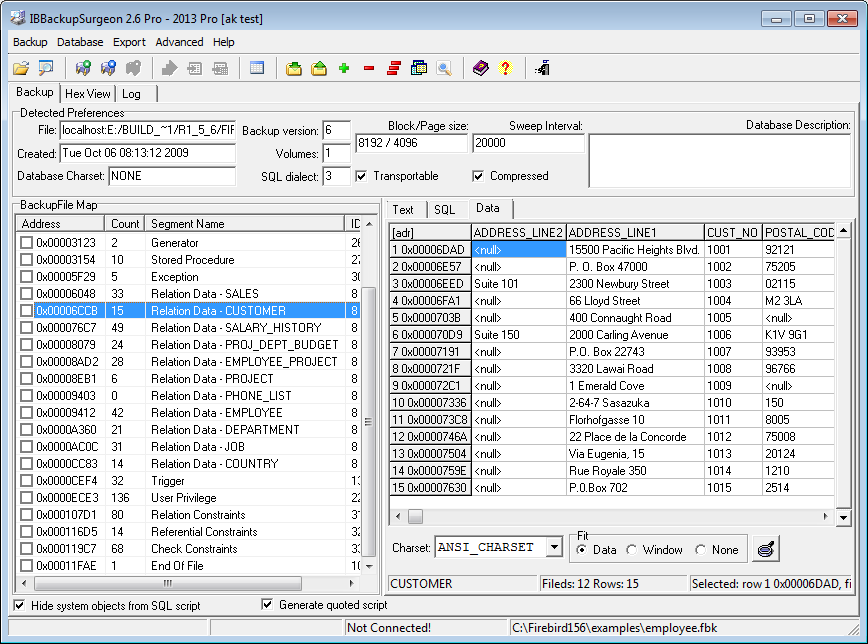Tick the checkbox for Relation Data - SALES
Screen dimensions: 868x644
tap(26, 293)
